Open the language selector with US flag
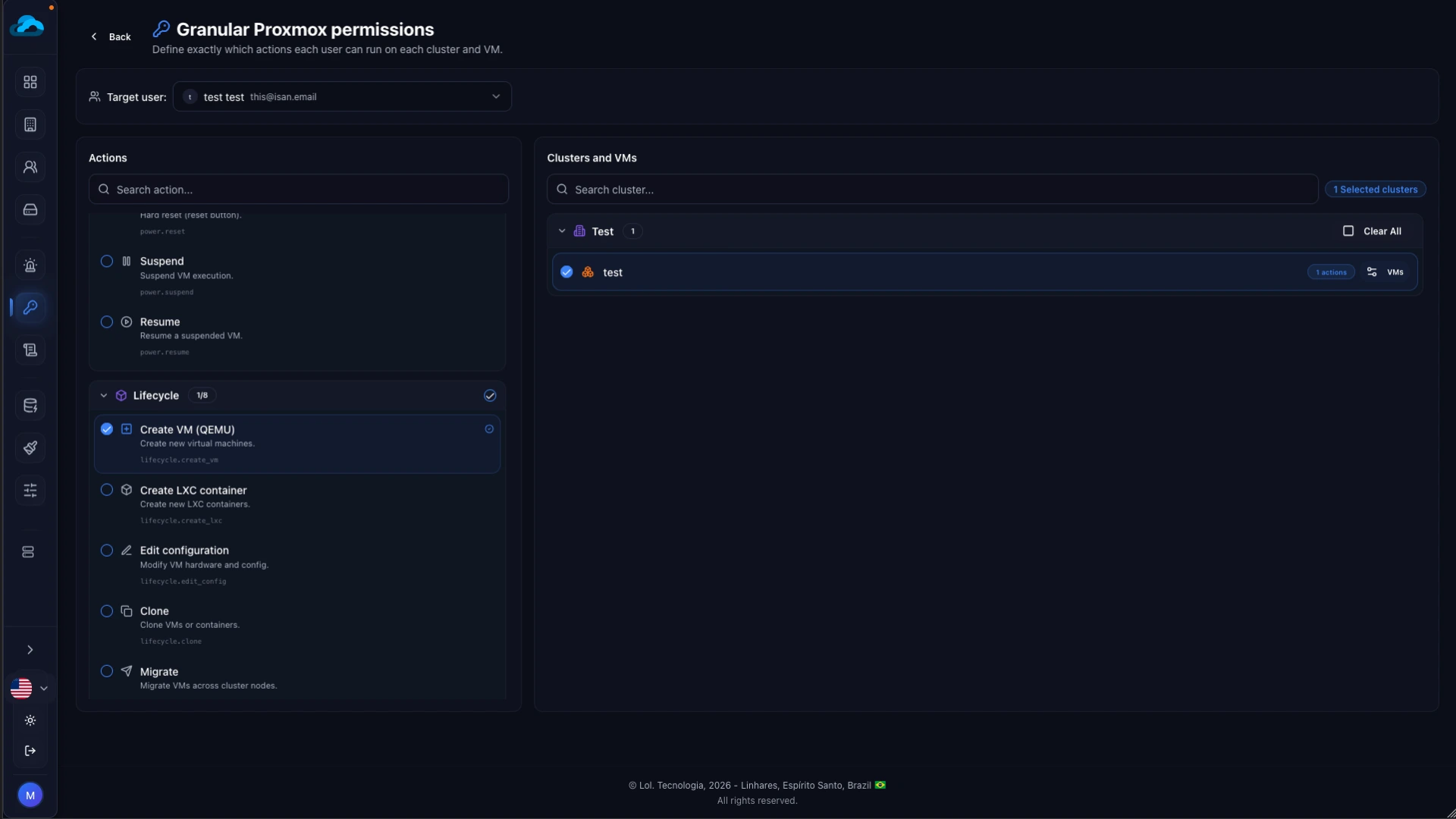Screen dimensions: 1456x819 [x=30, y=689]
